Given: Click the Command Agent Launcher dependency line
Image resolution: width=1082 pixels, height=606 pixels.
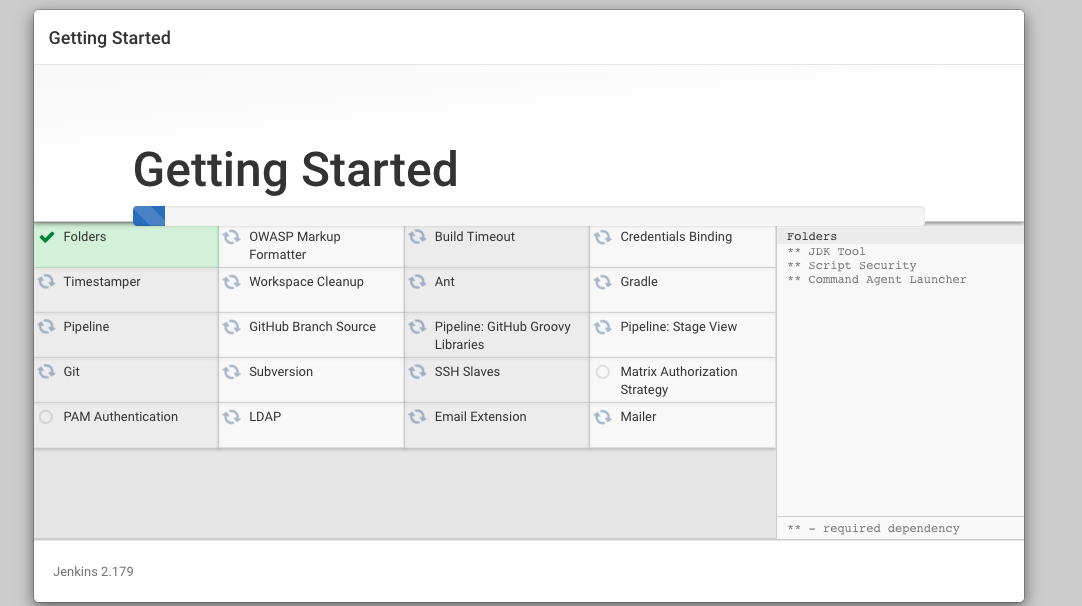Looking at the screenshot, I should click(886, 280).
